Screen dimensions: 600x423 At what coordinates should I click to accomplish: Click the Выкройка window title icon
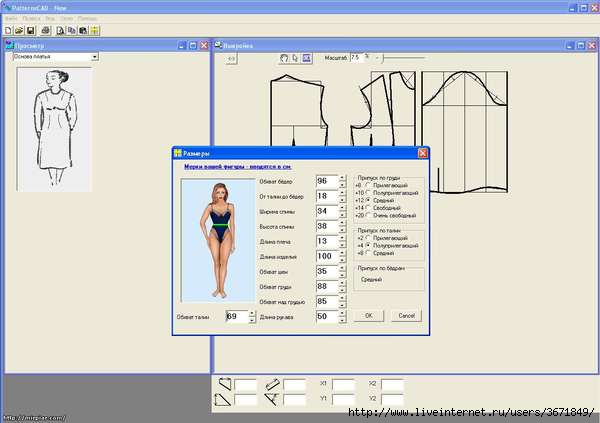tap(218, 46)
